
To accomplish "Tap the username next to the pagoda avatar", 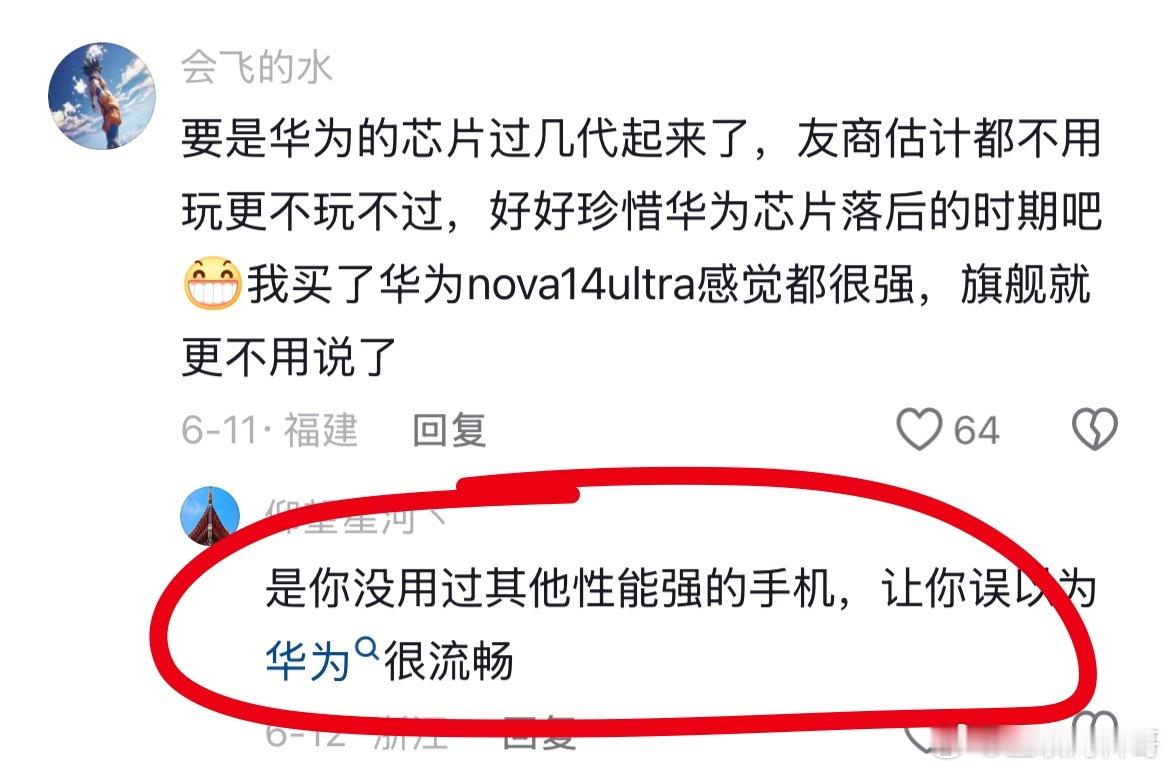I will coord(356,516).
